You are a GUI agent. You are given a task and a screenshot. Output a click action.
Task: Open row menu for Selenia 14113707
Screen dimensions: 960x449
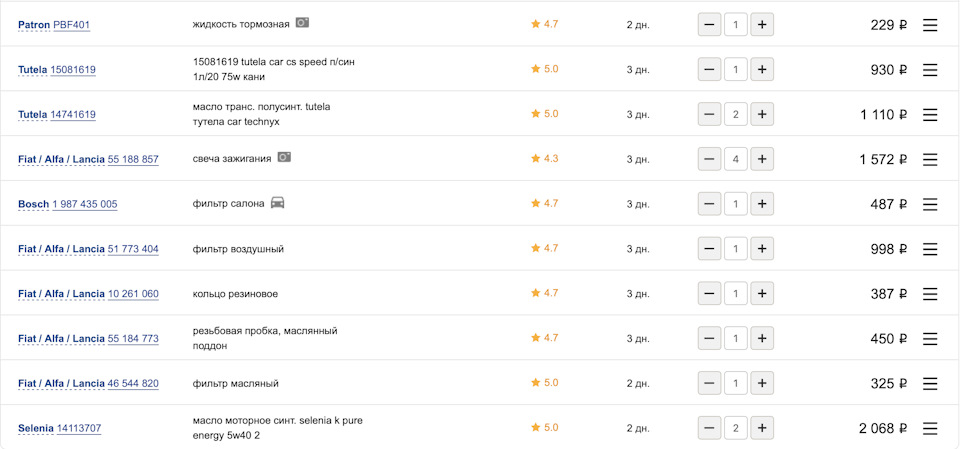click(930, 428)
